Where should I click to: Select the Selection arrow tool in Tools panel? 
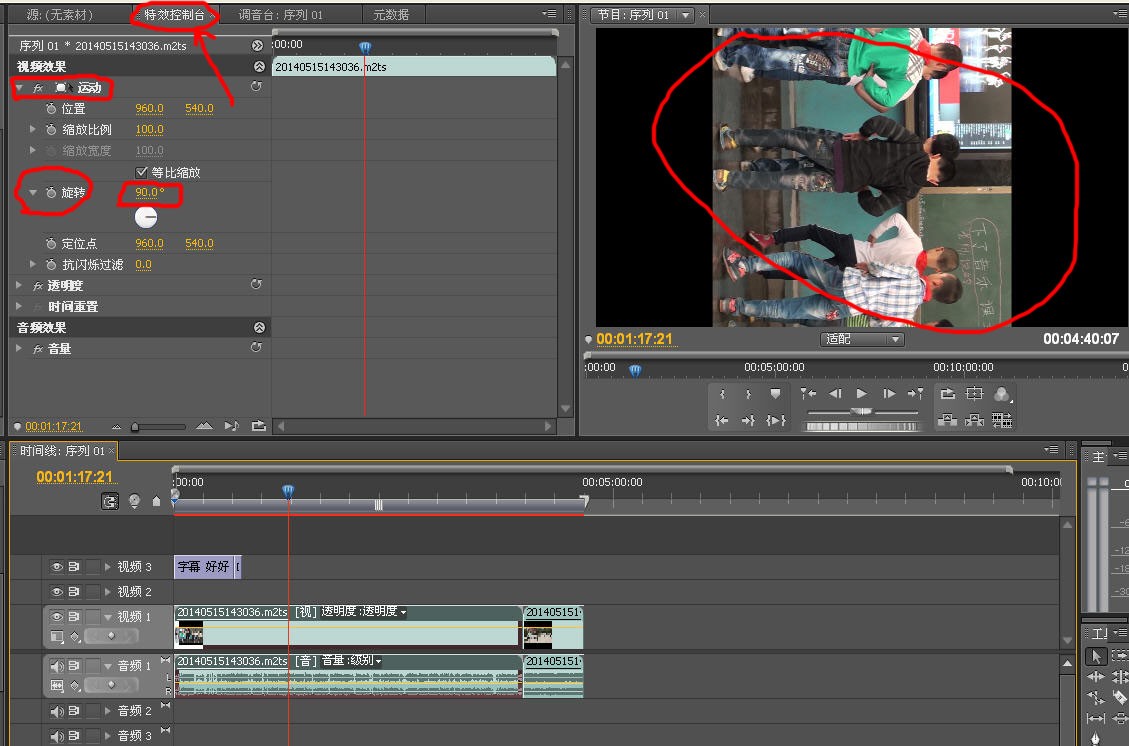(1097, 656)
